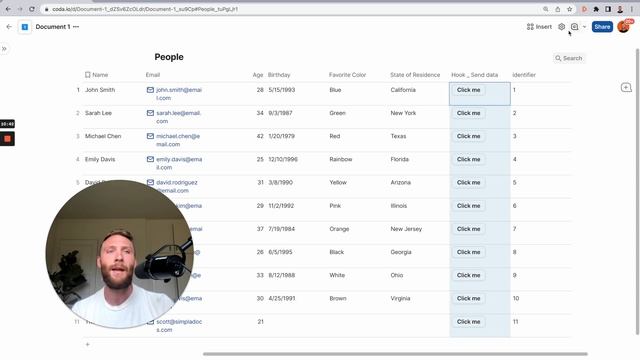Open the david.rodriguez email link
Viewport: 640px width, 360px height.
177,187
